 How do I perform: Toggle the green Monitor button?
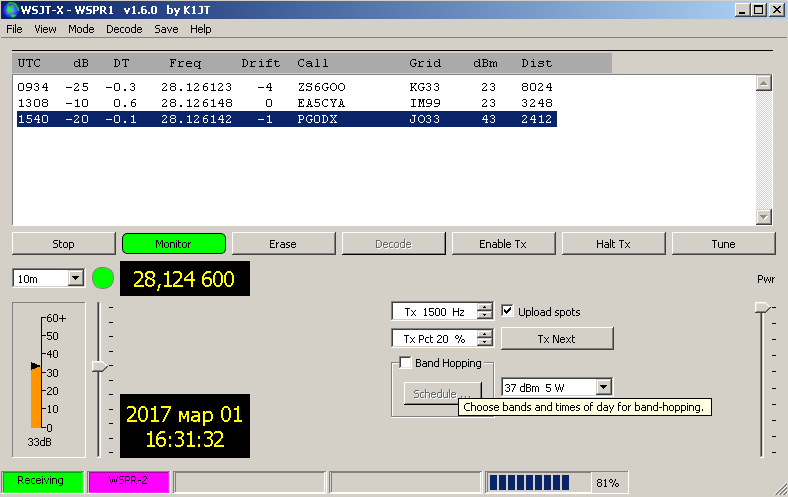point(173,244)
